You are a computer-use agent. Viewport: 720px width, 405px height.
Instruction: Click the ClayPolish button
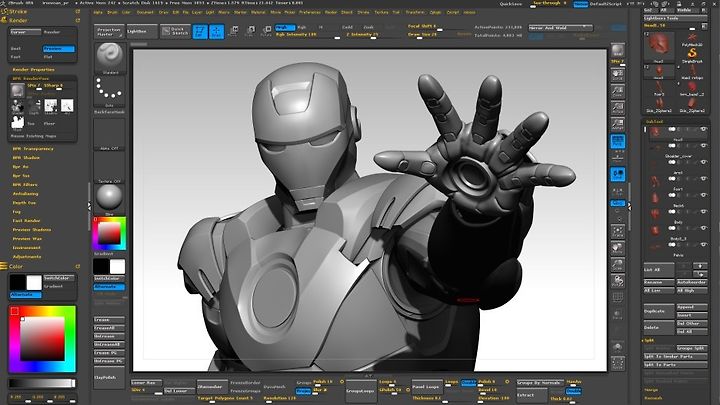(109, 377)
